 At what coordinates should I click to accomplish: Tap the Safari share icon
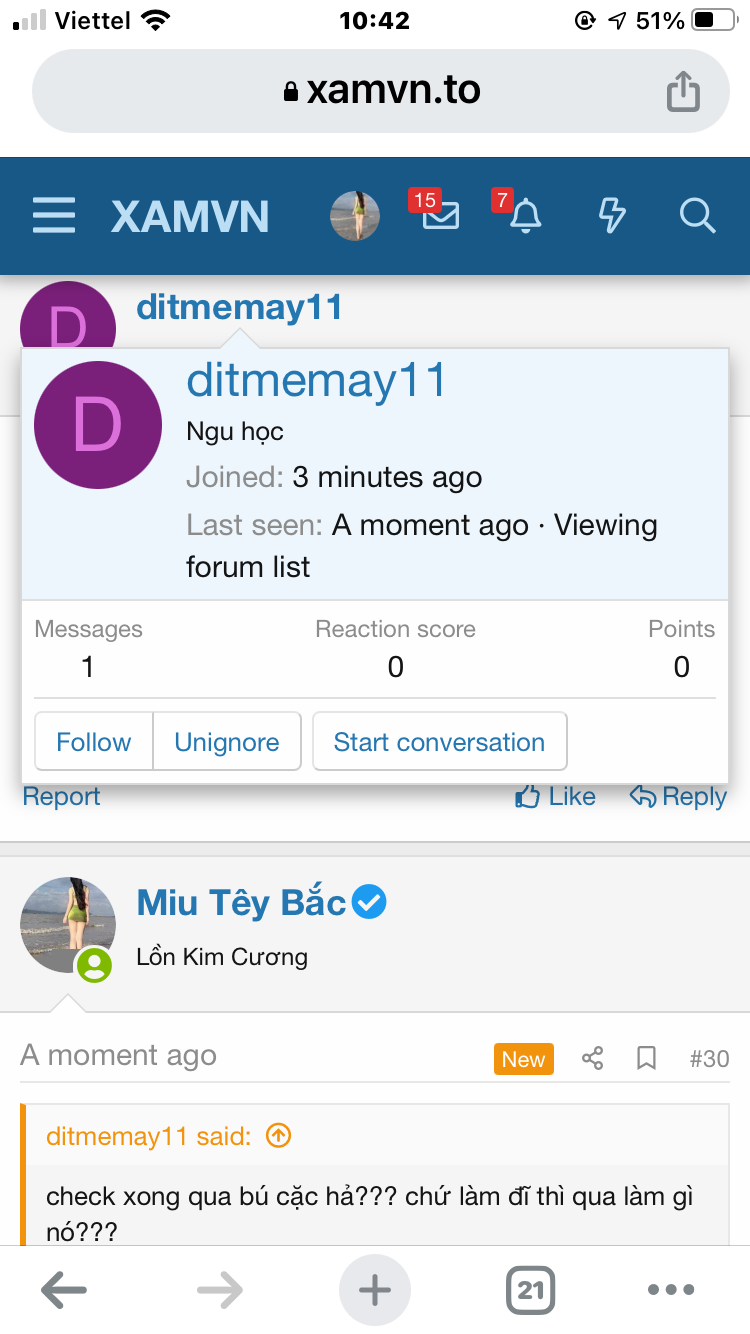(x=683, y=91)
